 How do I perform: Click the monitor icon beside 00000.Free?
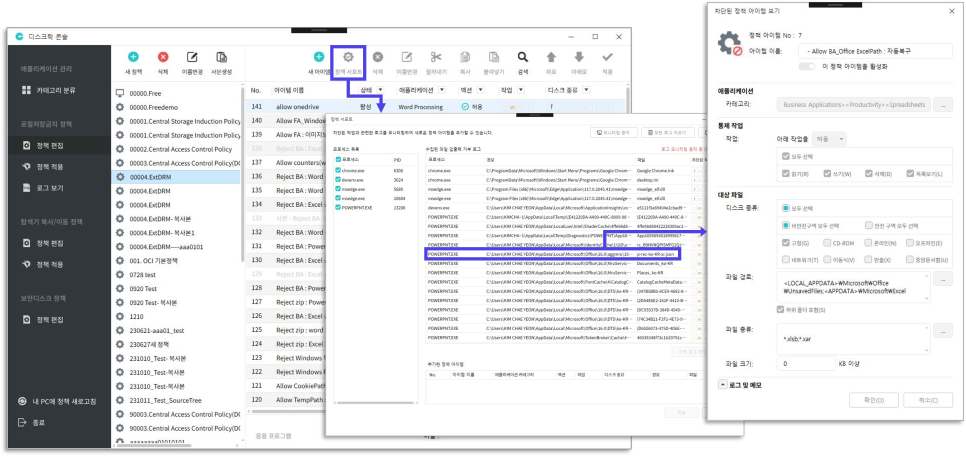click(120, 93)
